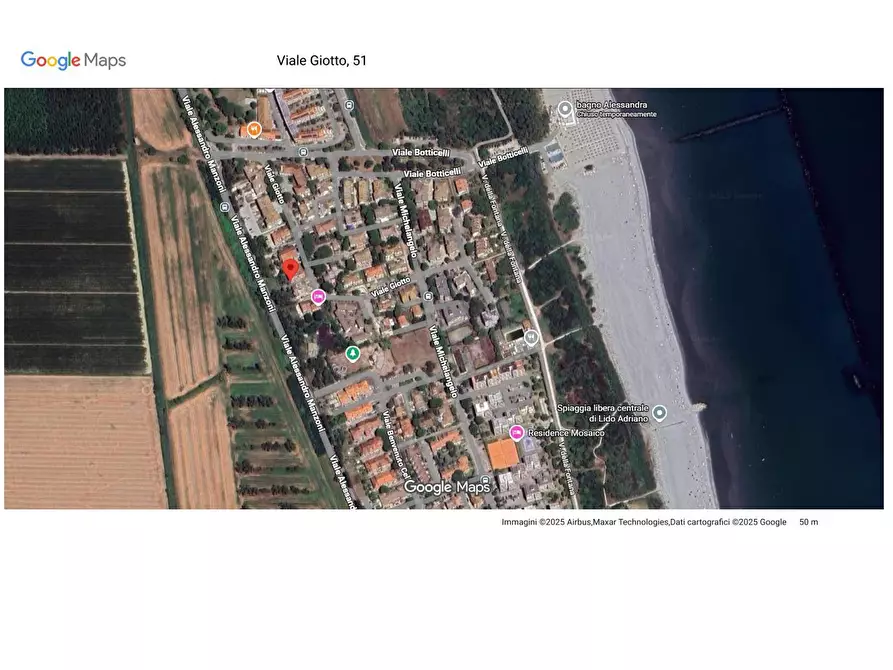
Task: Click the pink lodging icon below the red pin
Action: (319, 296)
